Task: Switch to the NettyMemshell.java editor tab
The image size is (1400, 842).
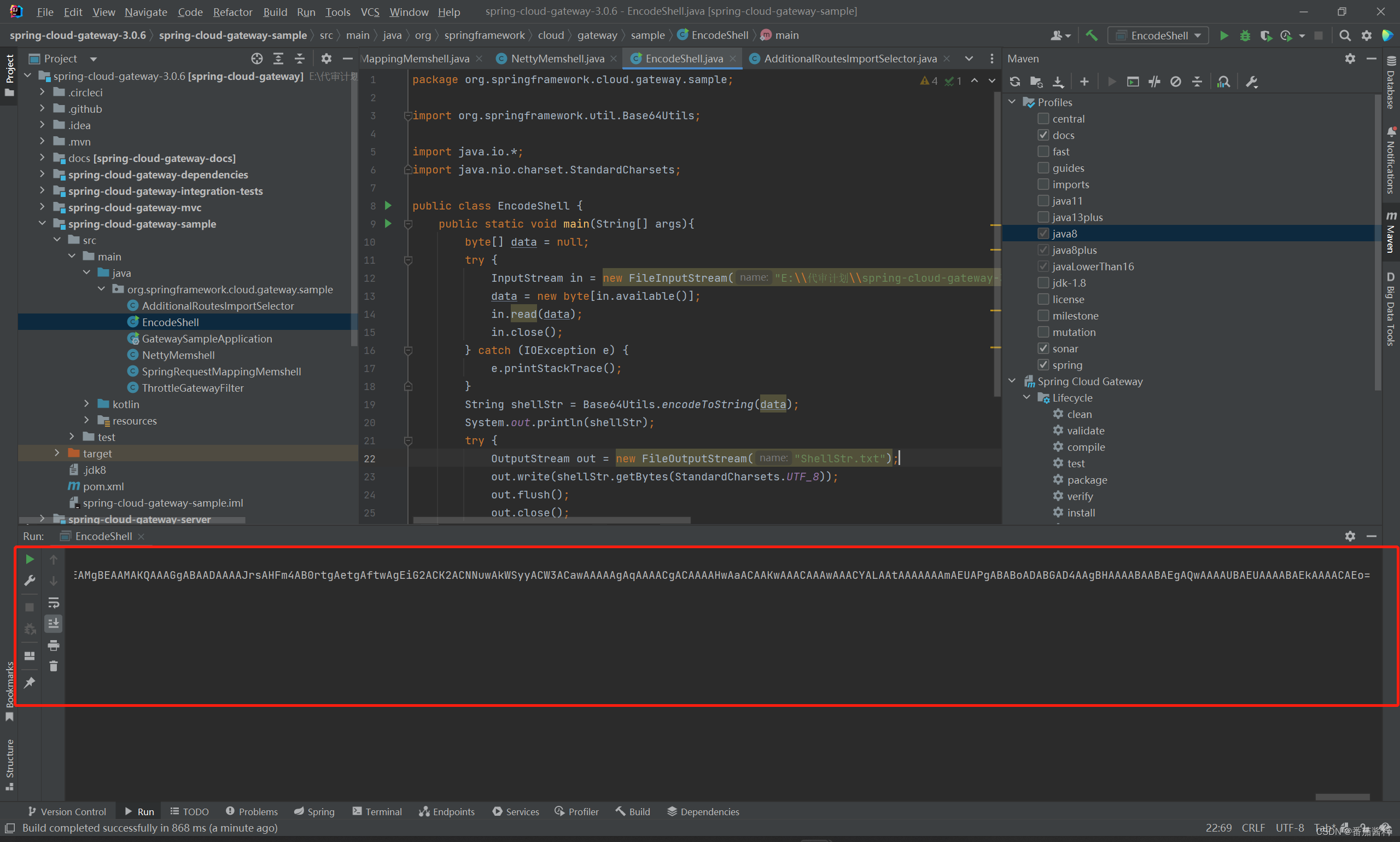Action: 557,59
